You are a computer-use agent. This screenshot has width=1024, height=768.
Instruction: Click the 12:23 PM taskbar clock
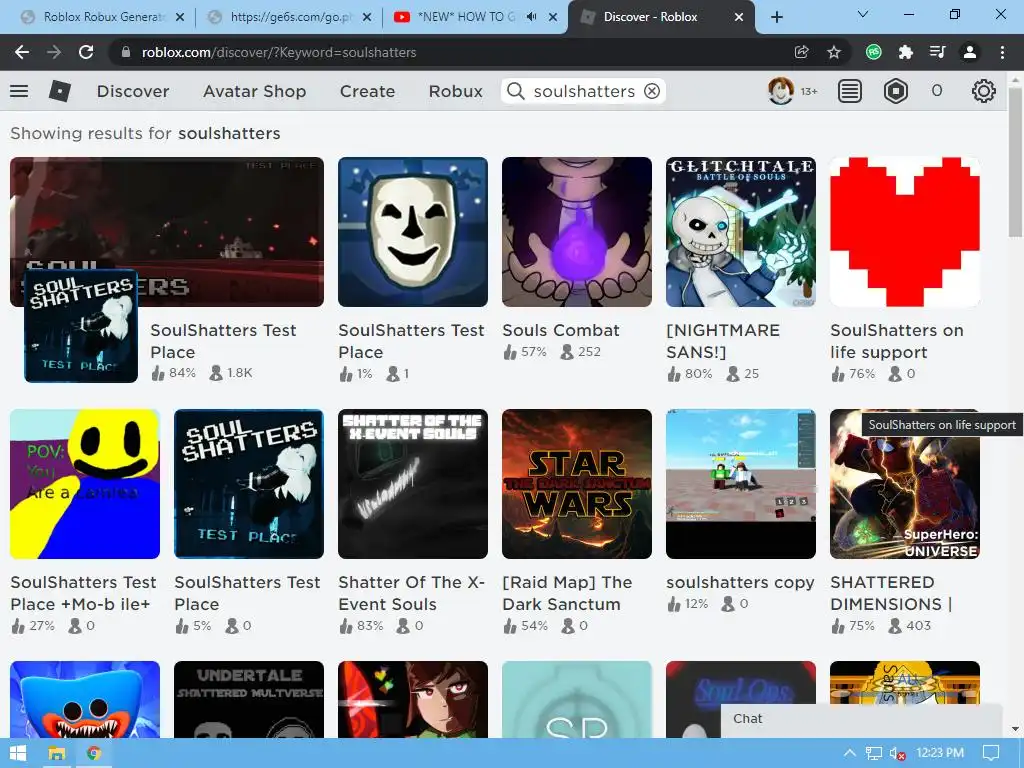pos(940,753)
